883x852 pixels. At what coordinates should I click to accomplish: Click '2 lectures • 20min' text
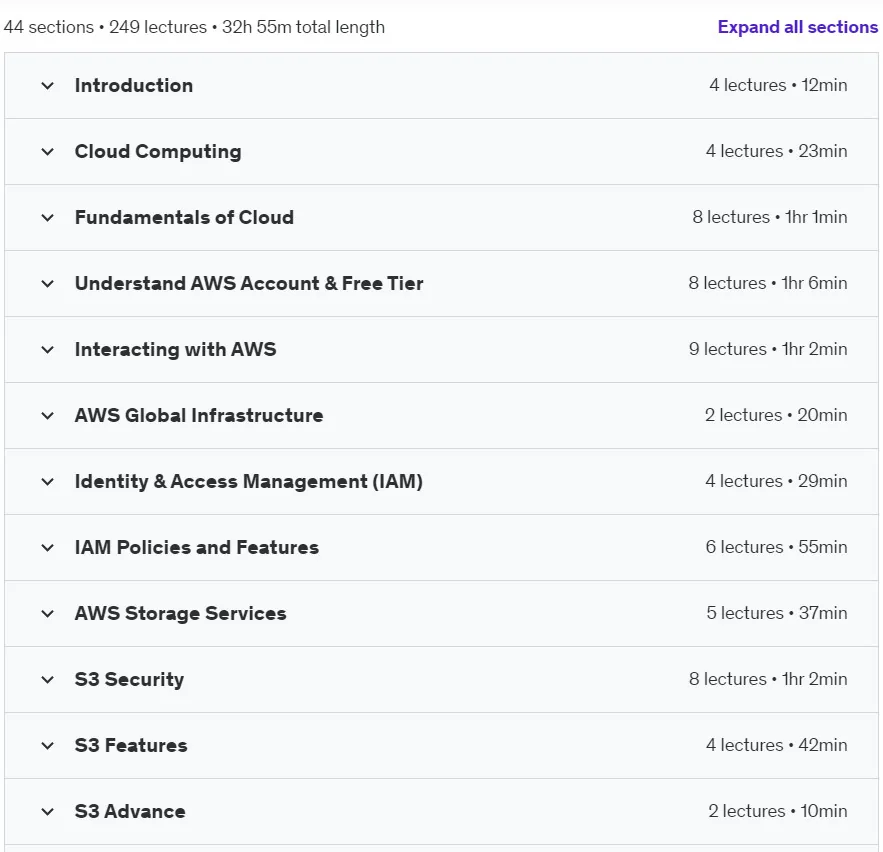776,415
